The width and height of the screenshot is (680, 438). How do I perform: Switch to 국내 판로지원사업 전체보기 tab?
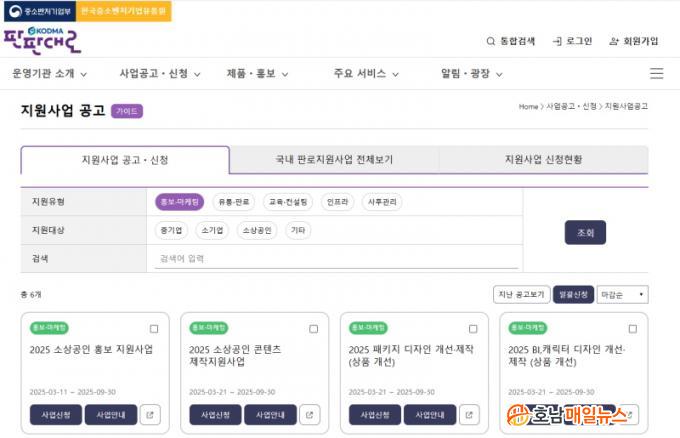click(334, 160)
